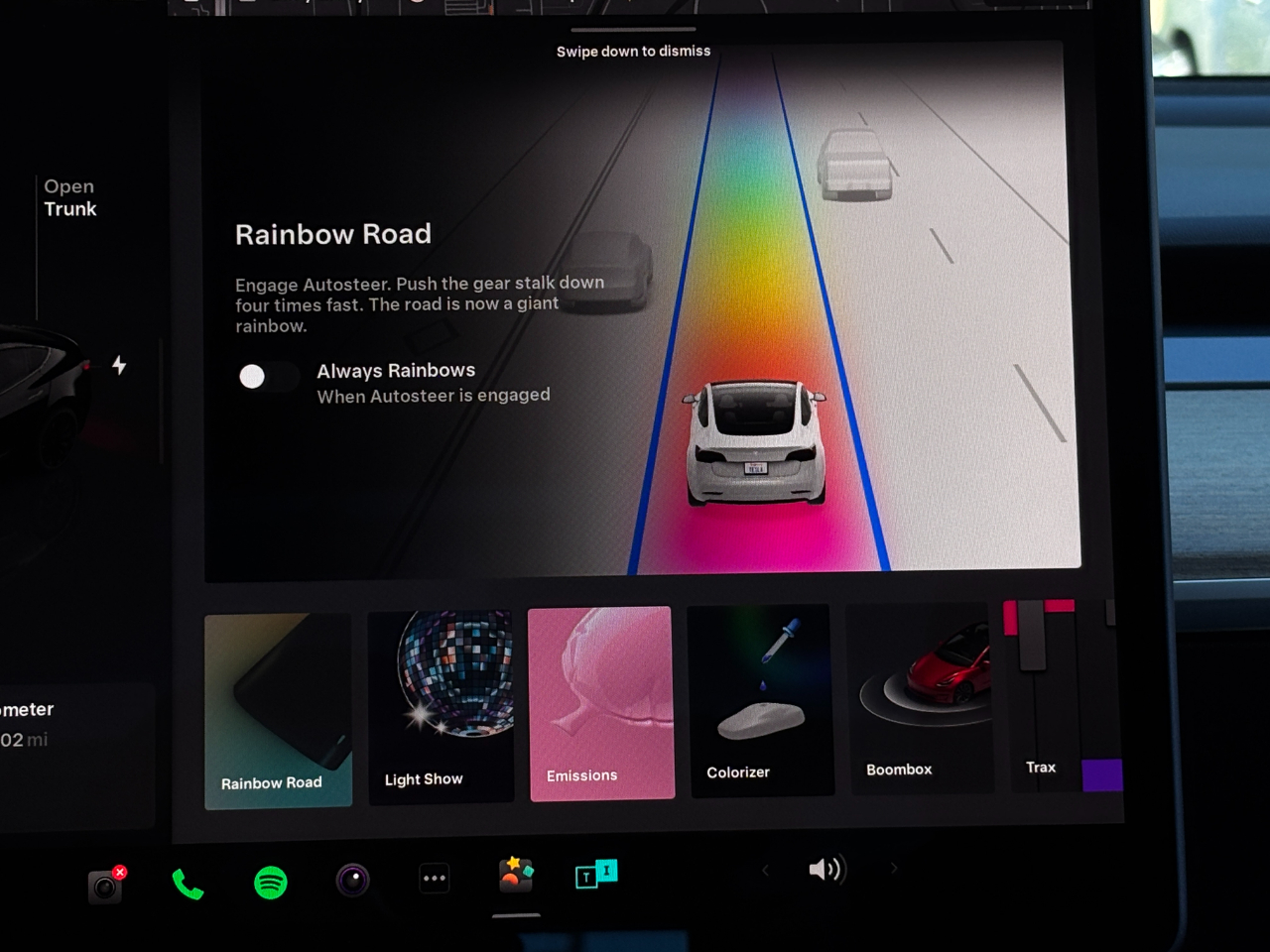Open the Toybox app icon
The image size is (1270, 952).
click(516, 875)
